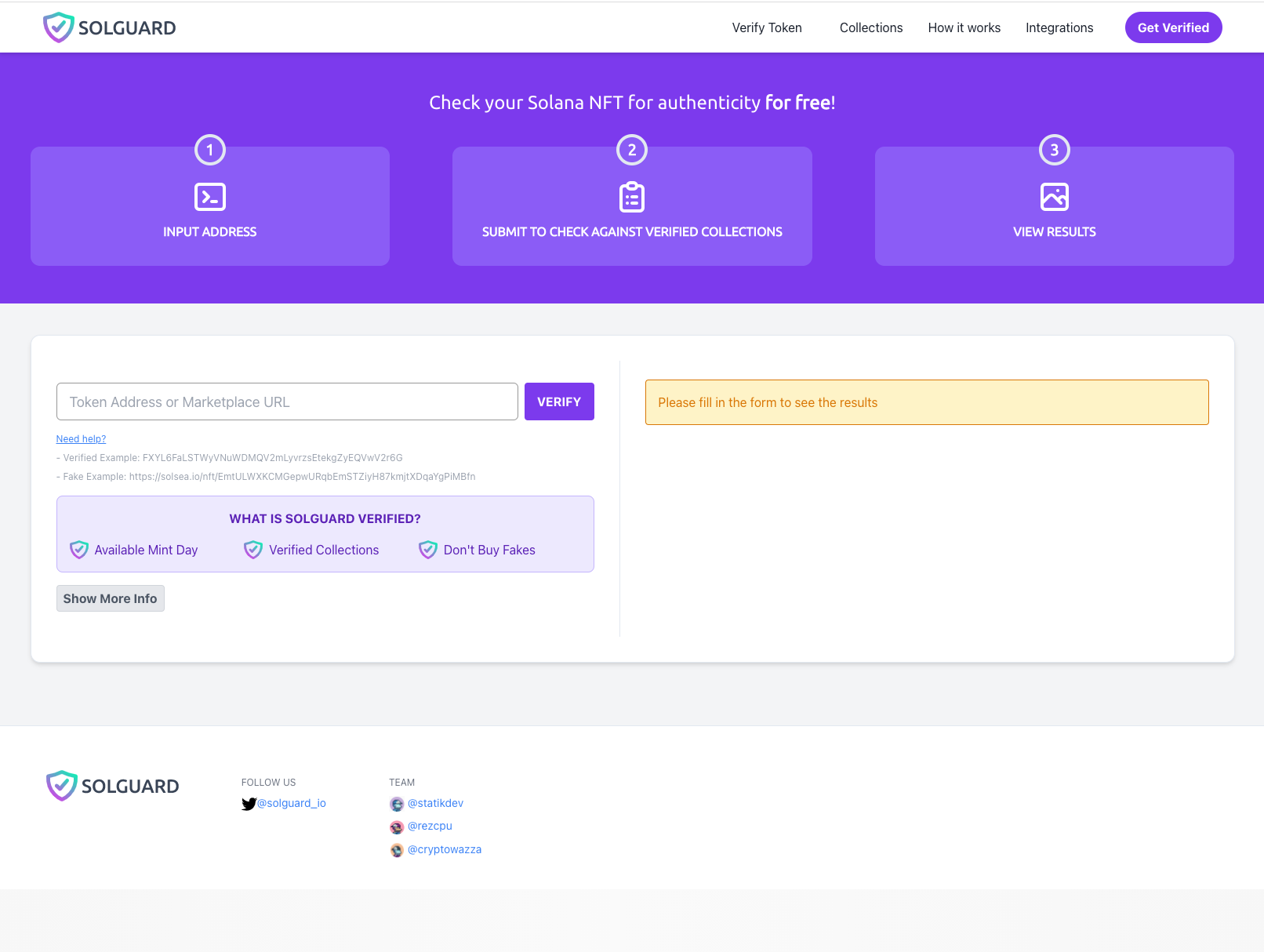
Task: Click the Get Verified button
Action: point(1174,27)
